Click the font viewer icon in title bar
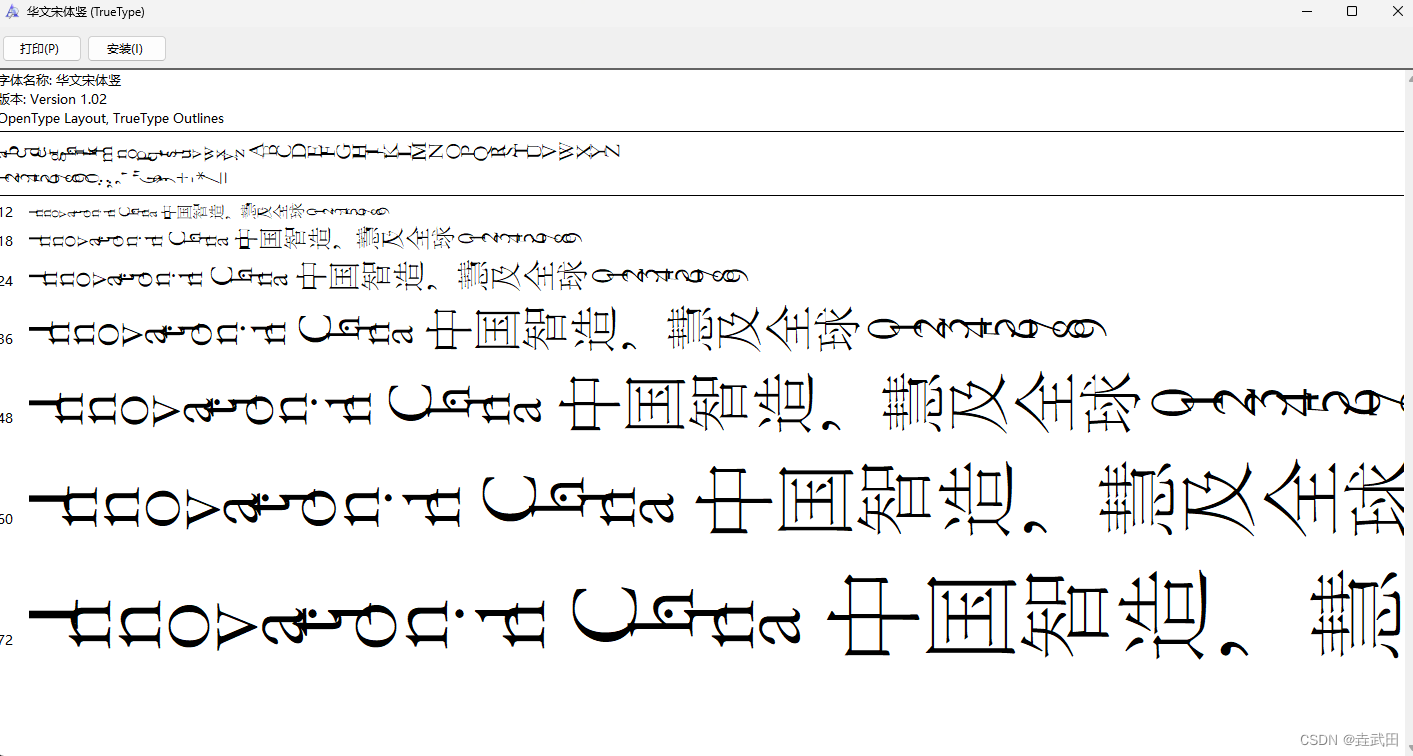This screenshot has height=756, width=1413. (x=11, y=11)
